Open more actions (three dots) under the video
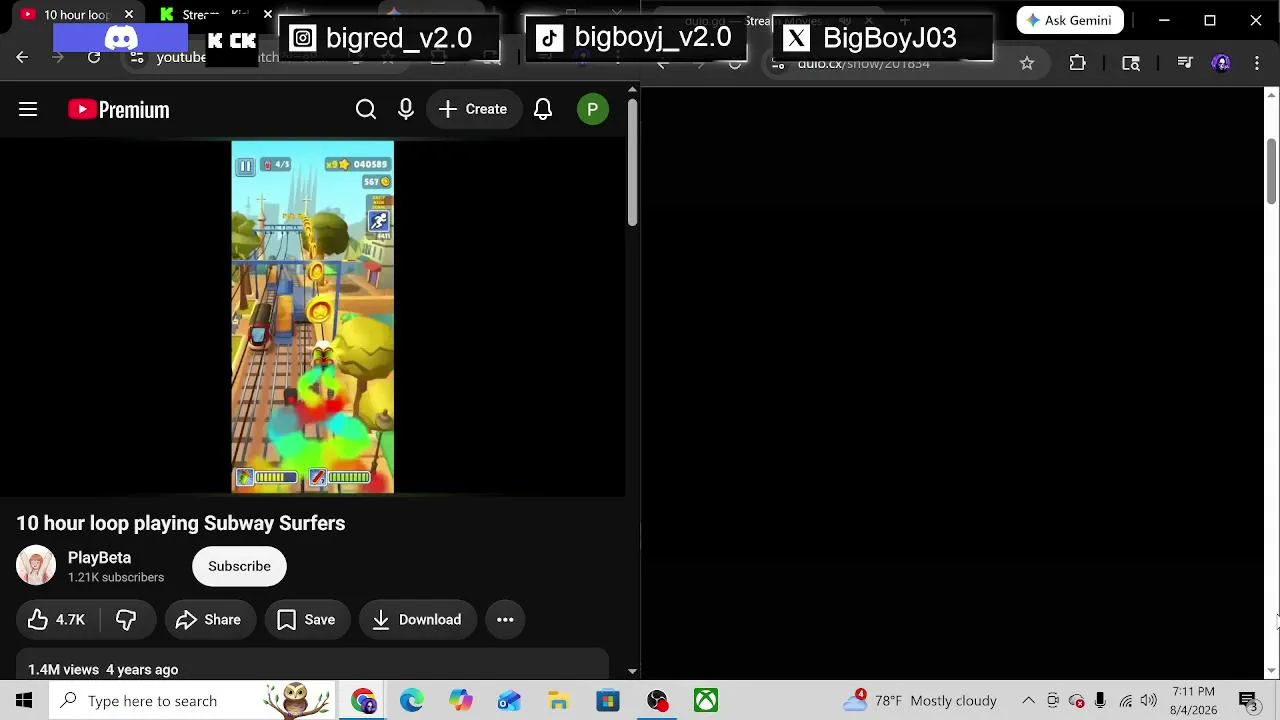 tap(505, 620)
